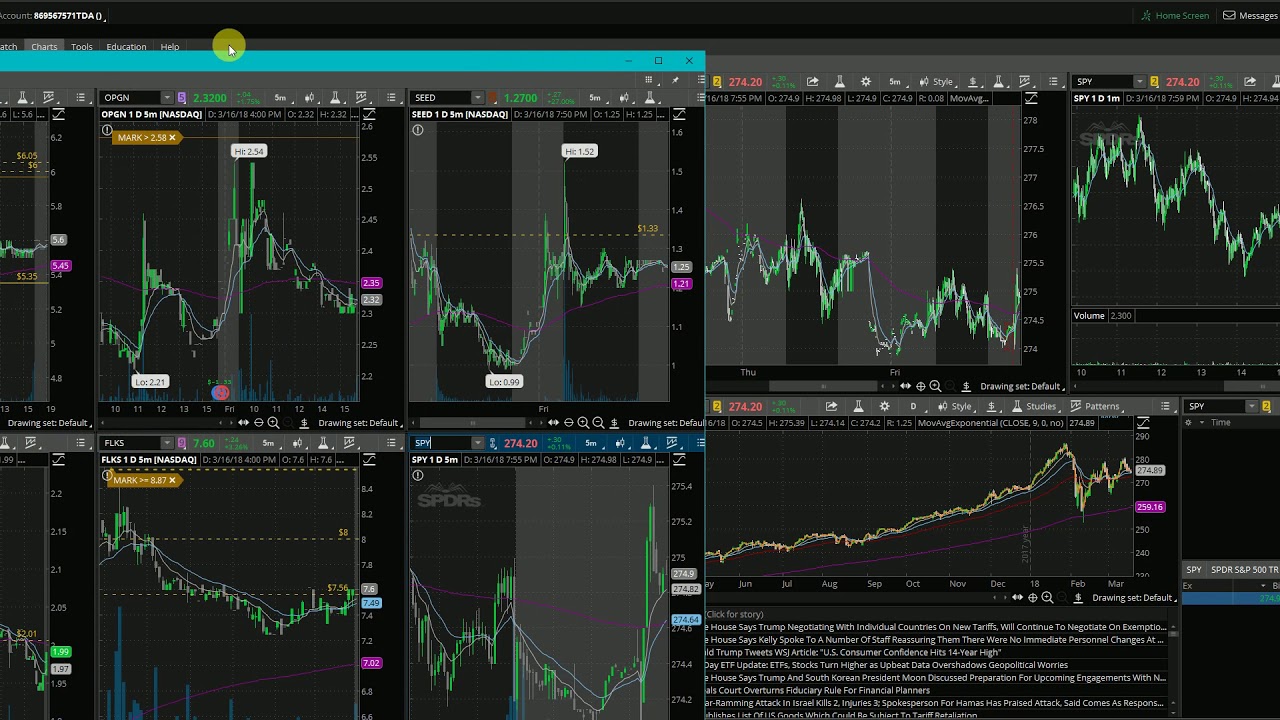Image resolution: width=1280 pixels, height=720 pixels.
Task: Change OPGN chart 5m timeframe
Action: (x=280, y=98)
